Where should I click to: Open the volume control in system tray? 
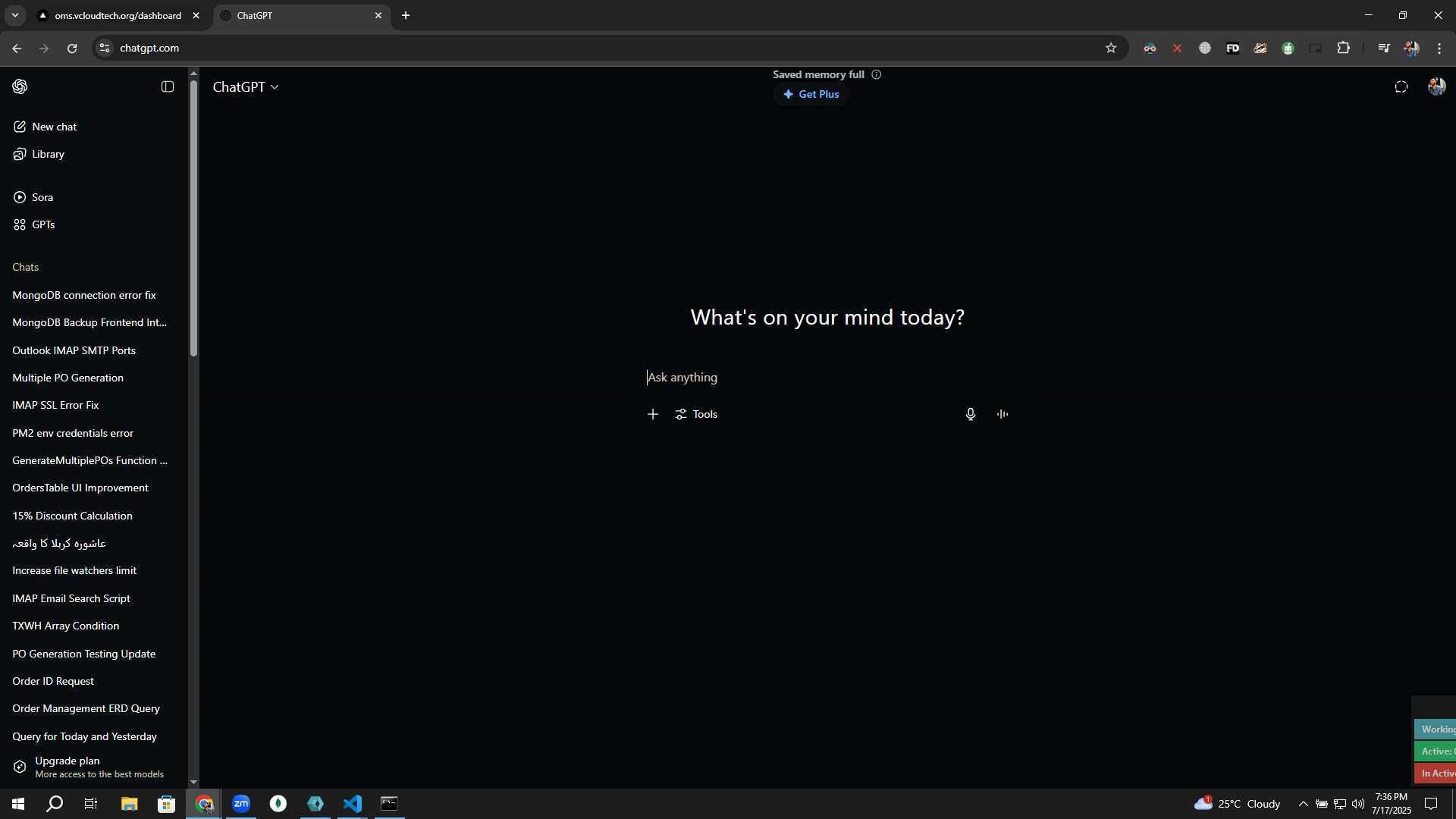(1358, 804)
